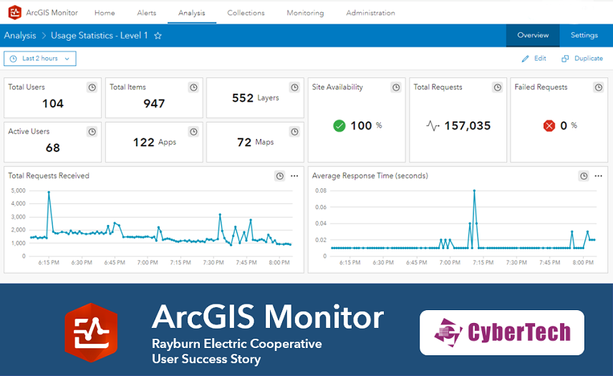Viewport: 613px width, 376px height.
Task: Click the ArcGIS Monitor logo icon
Action: pyautogui.click(x=15, y=13)
